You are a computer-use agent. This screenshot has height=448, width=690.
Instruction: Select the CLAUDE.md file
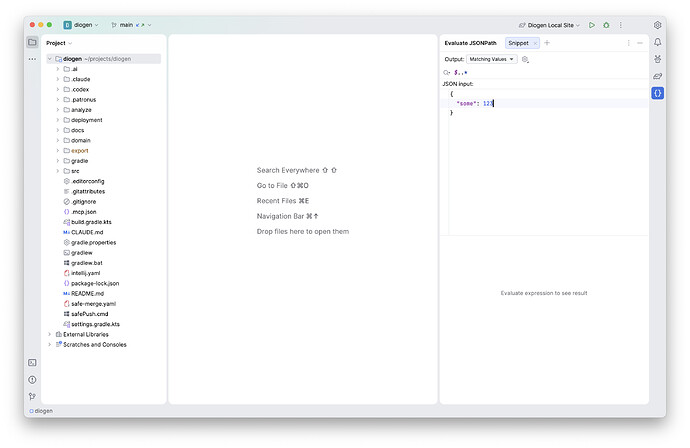point(87,232)
